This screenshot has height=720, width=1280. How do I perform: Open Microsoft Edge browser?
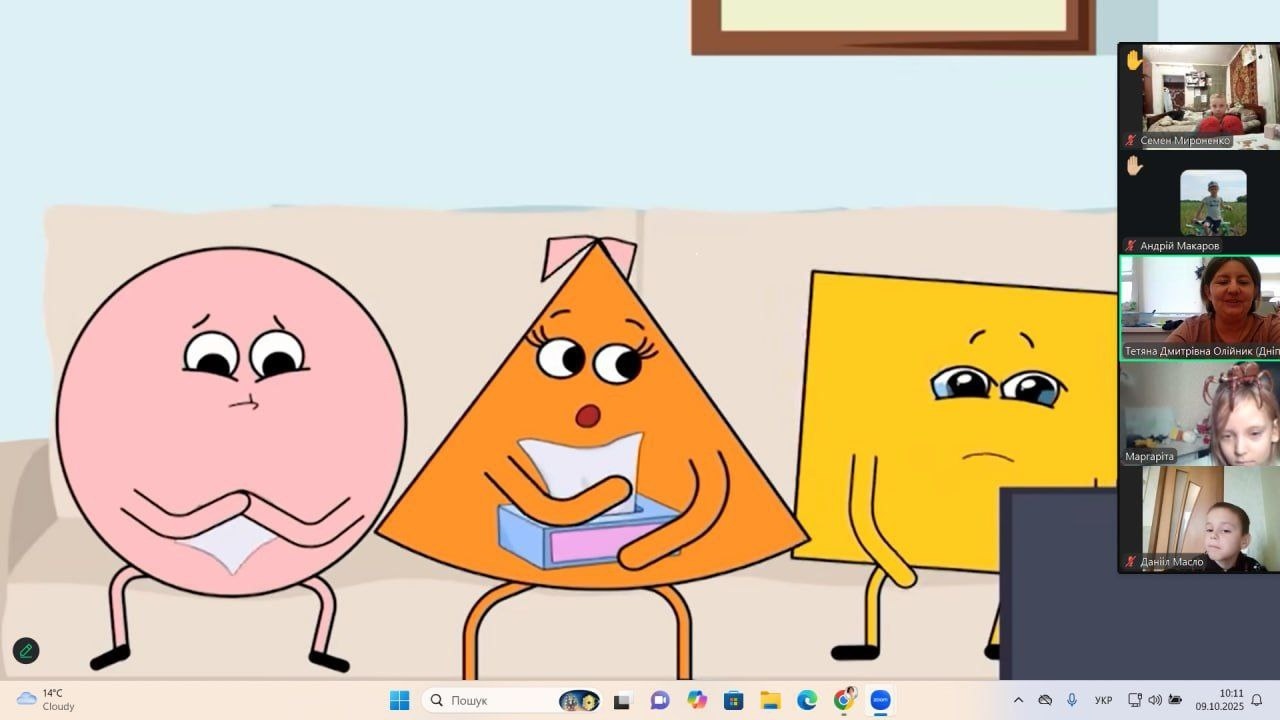coord(807,700)
